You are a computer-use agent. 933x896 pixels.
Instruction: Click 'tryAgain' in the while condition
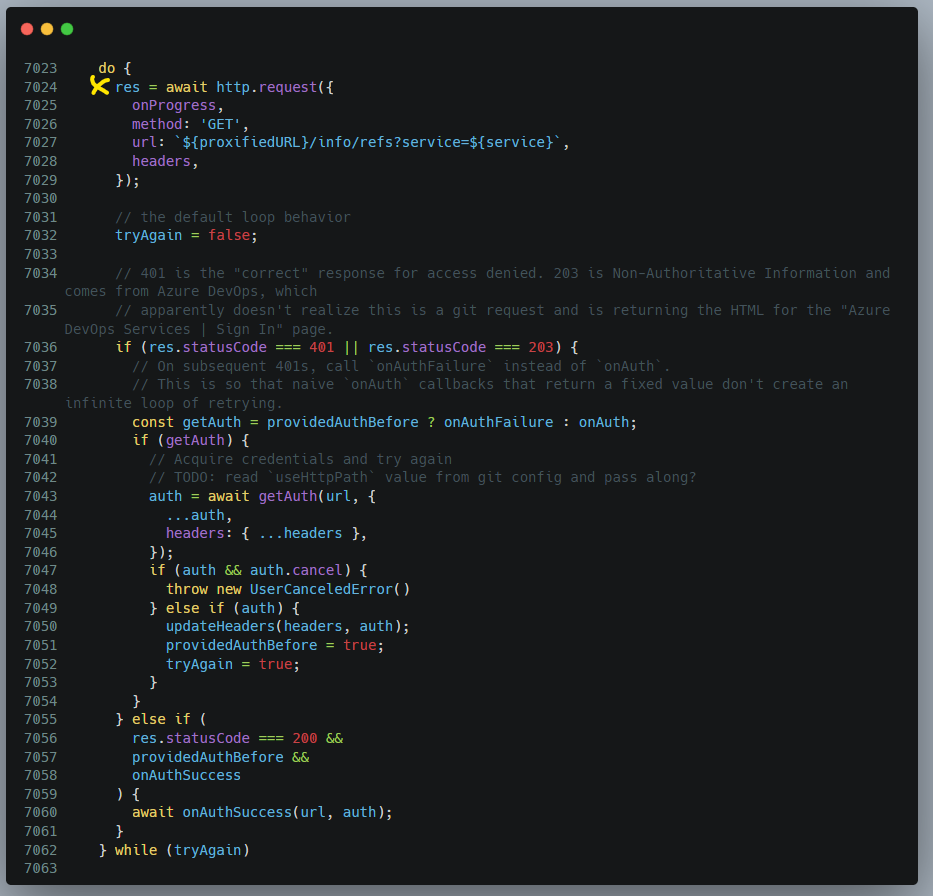208,850
